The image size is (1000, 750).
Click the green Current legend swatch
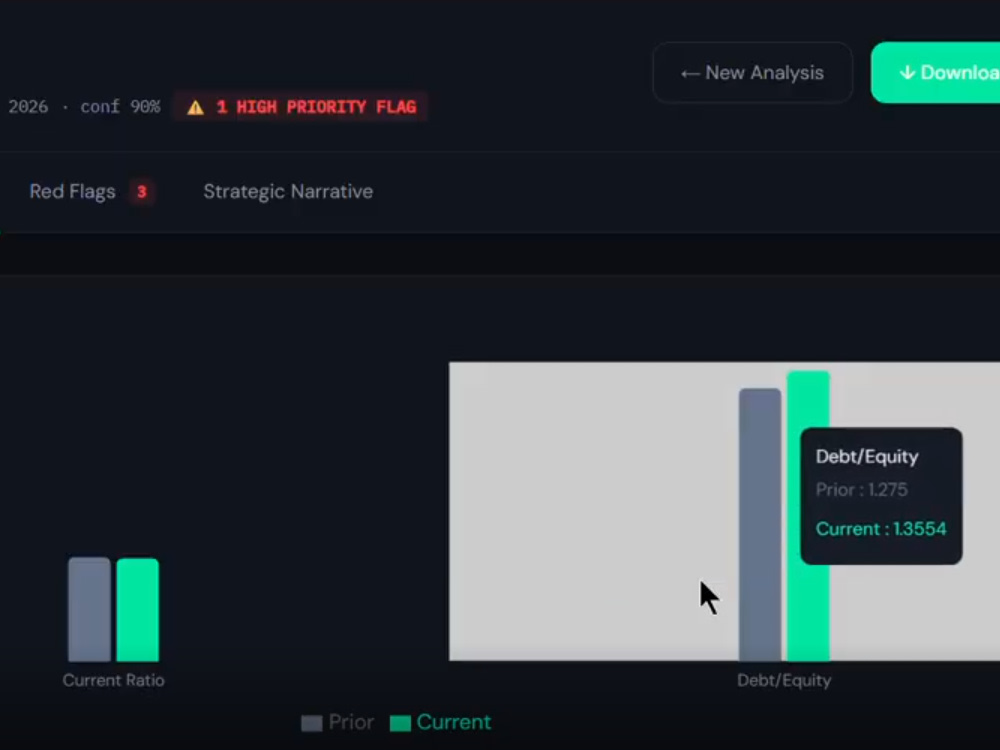tap(400, 723)
